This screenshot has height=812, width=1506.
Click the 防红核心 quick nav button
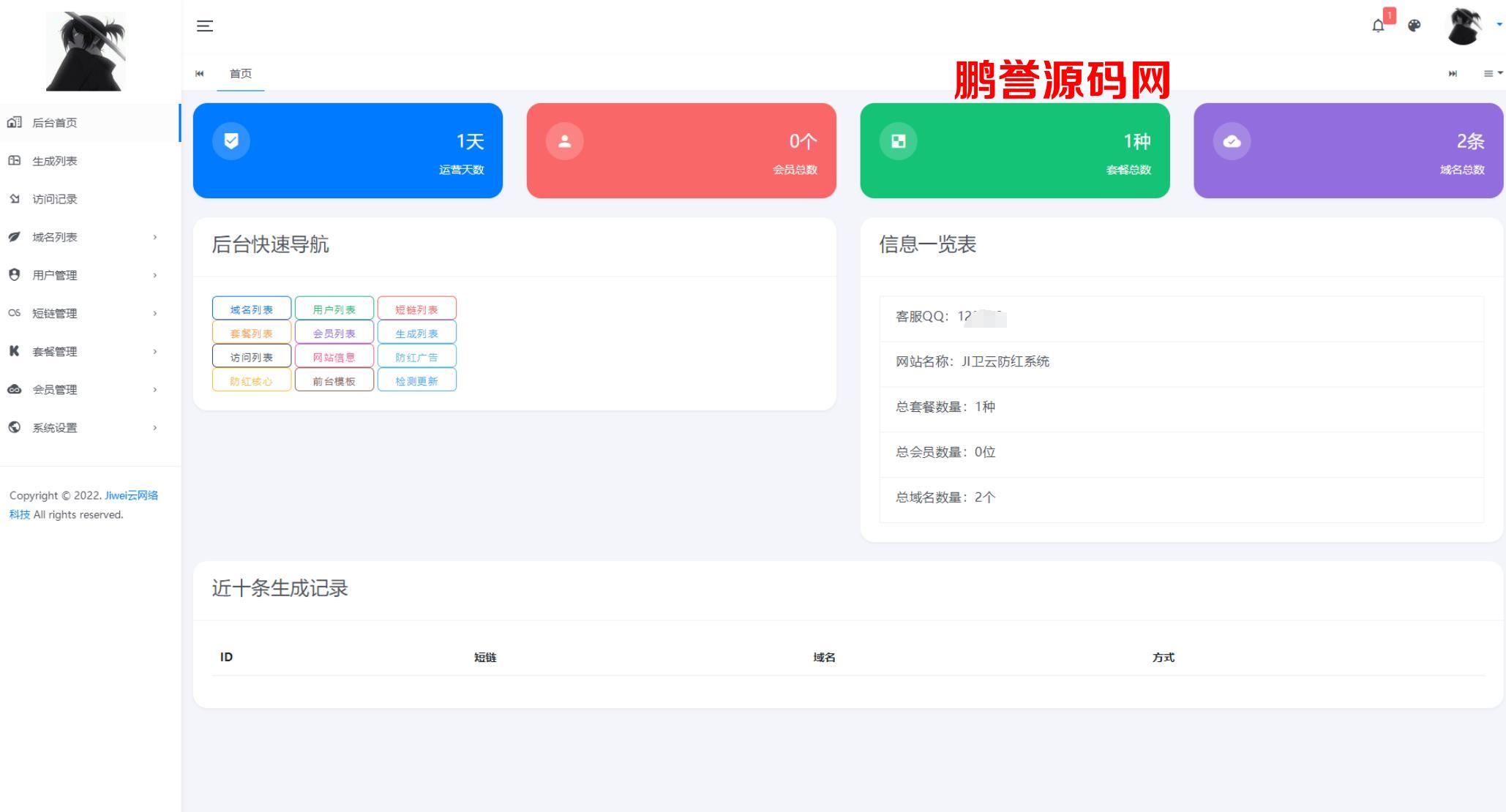[252, 380]
